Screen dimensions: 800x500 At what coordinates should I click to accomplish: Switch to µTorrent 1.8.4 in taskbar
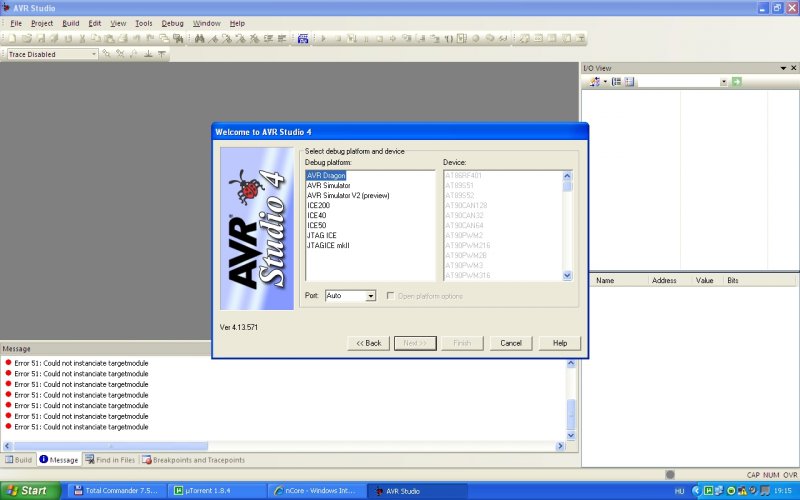pos(217,491)
